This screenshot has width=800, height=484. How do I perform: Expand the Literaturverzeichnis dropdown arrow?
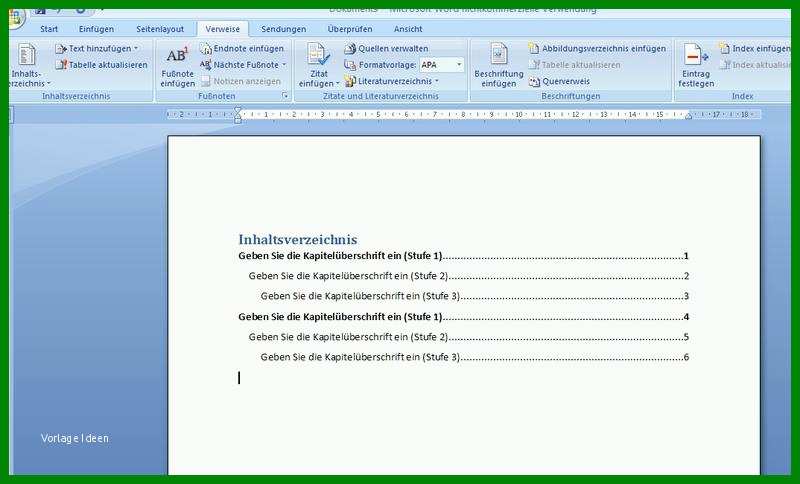(437, 82)
